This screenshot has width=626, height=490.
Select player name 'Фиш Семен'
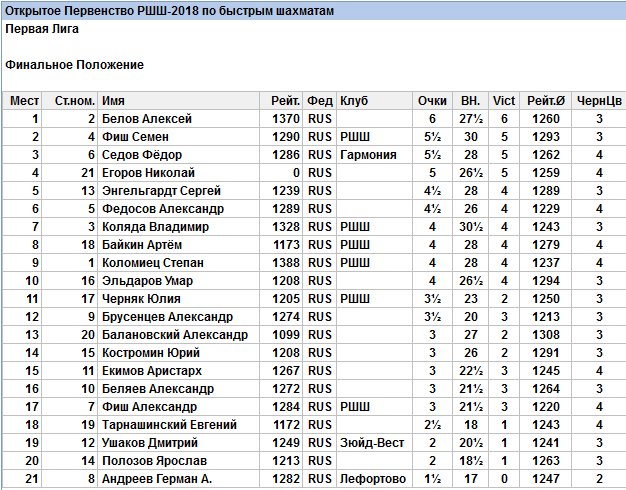click(135, 137)
